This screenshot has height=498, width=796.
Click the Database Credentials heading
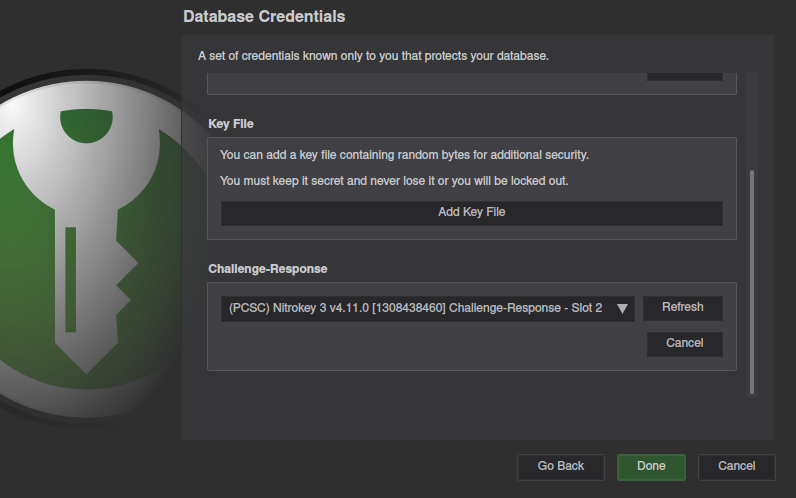pyautogui.click(x=264, y=17)
